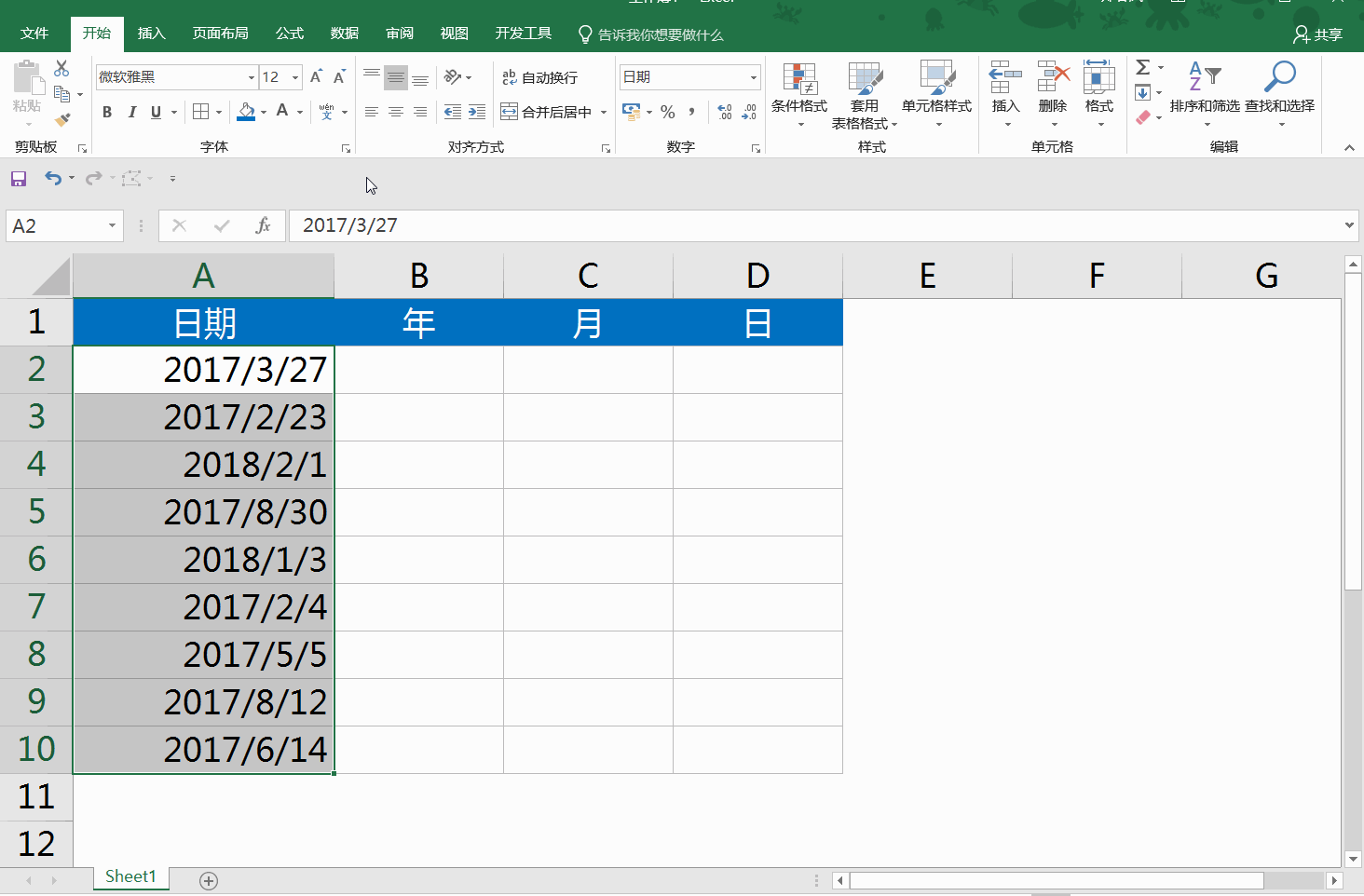Click the AutoSum sigma icon

tap(1143, 67)
